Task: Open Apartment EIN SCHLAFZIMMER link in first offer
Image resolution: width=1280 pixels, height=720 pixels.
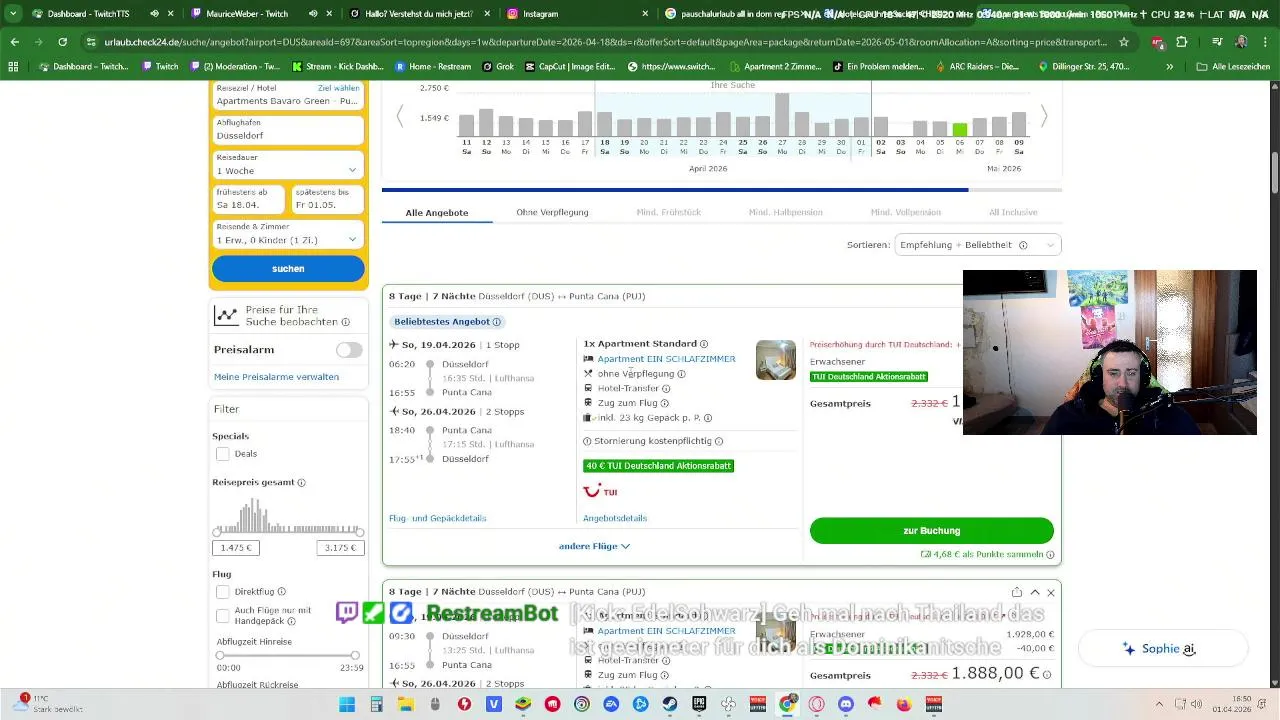Action: (x=666, y=359)
